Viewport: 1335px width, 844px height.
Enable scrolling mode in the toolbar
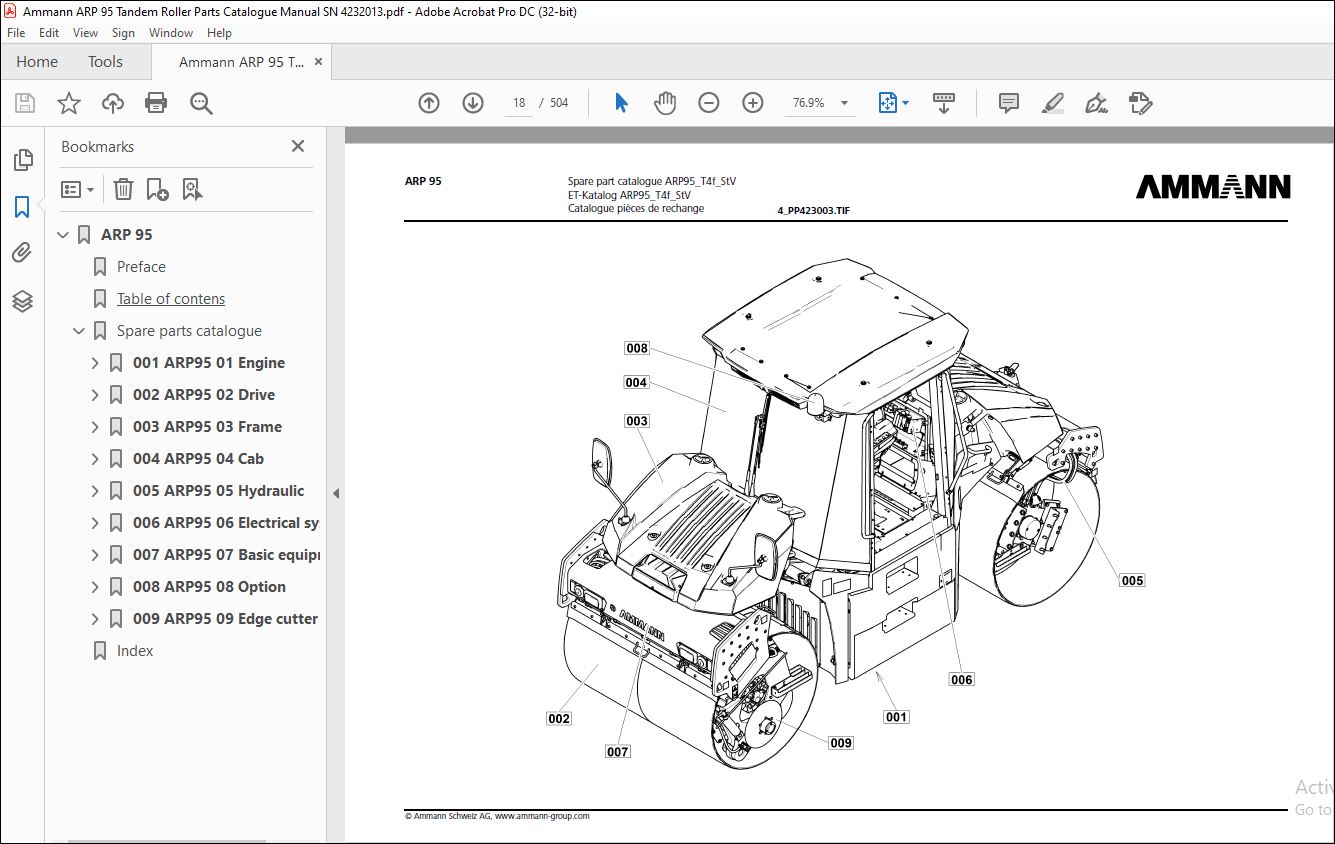point(944,103)
